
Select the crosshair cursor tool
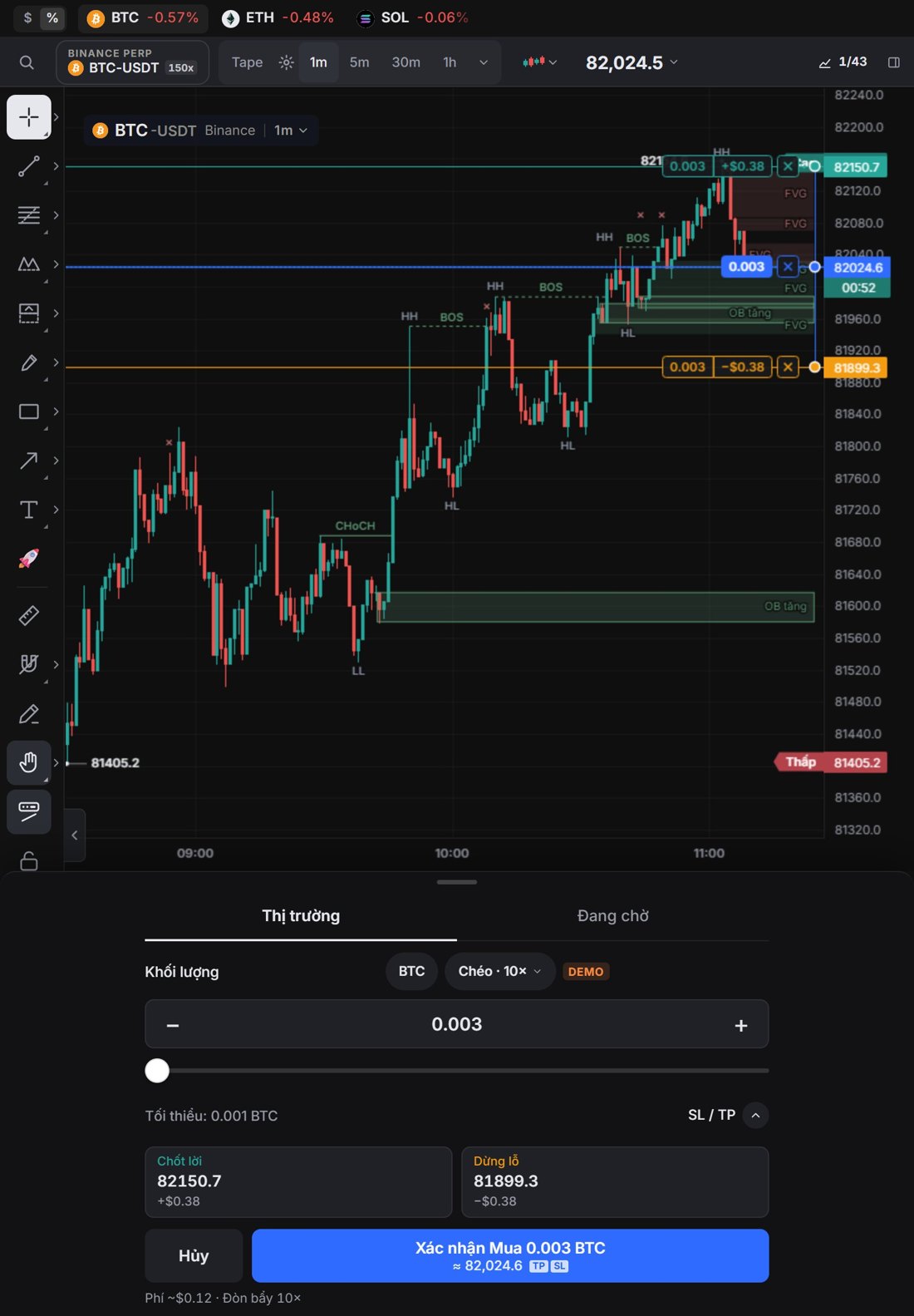29,117
